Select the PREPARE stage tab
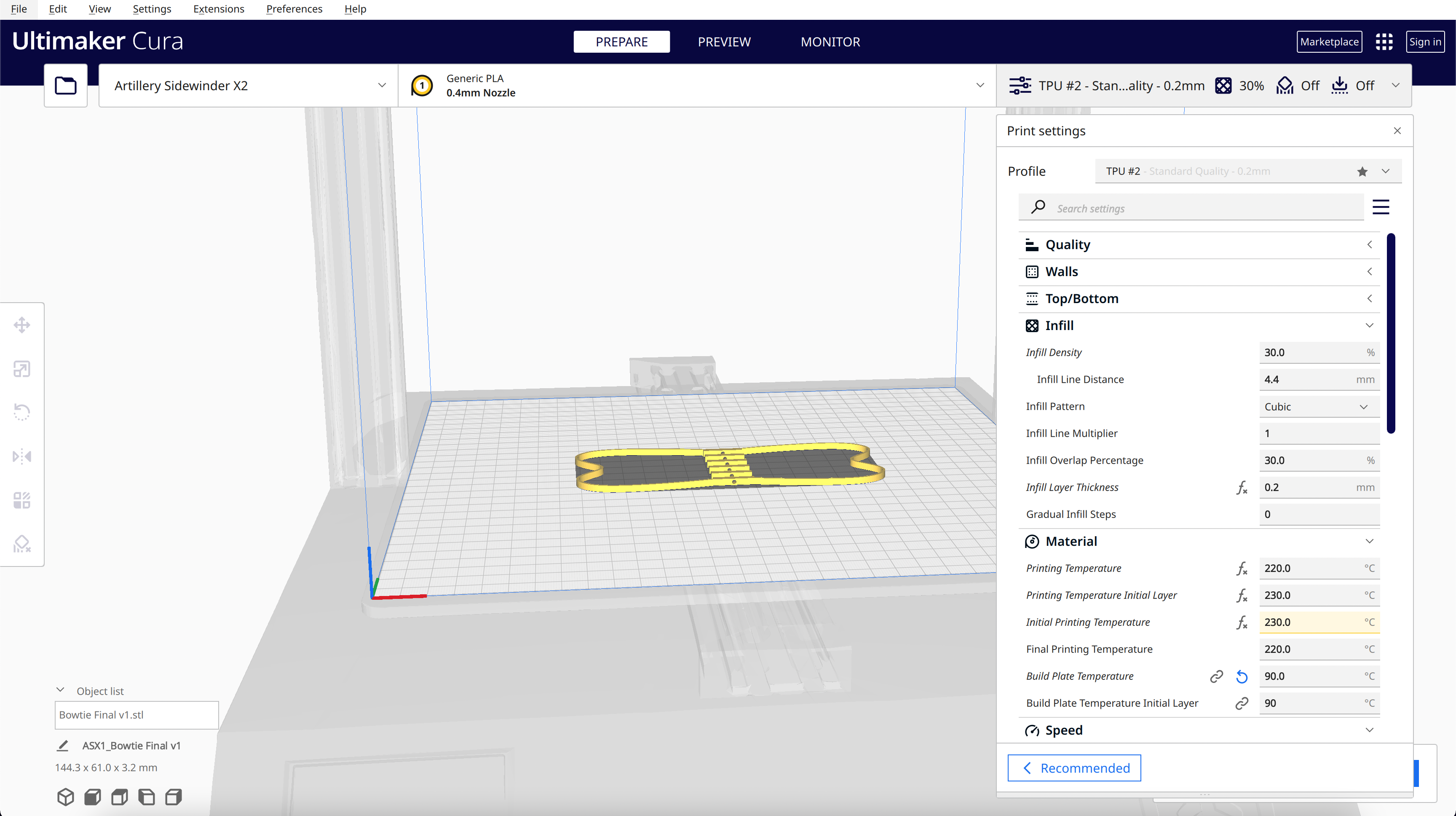 [622, 42]
